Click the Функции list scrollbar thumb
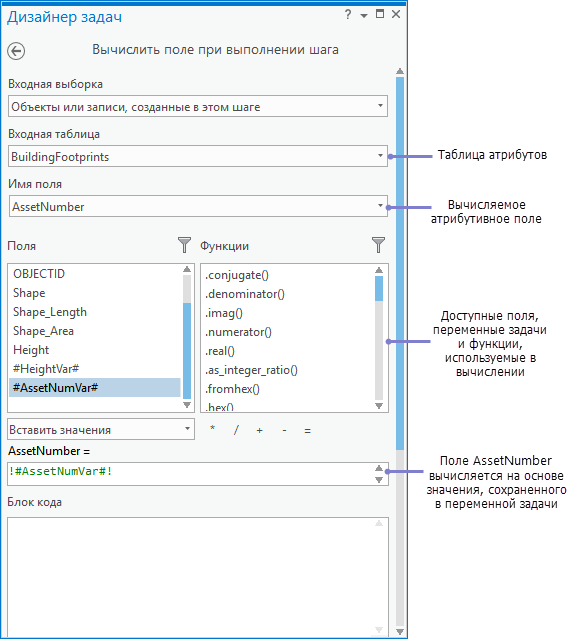The height and width of the screenshot is (640, 588). click(379, 288)
